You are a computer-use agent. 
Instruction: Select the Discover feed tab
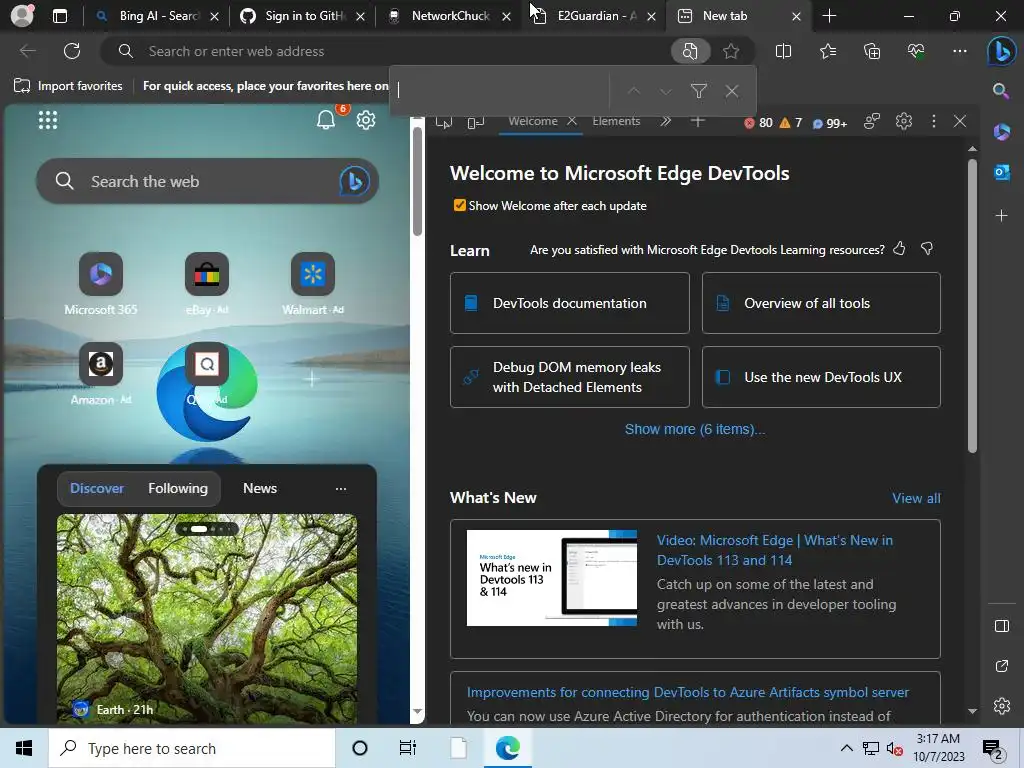click(x=97, y=488)
